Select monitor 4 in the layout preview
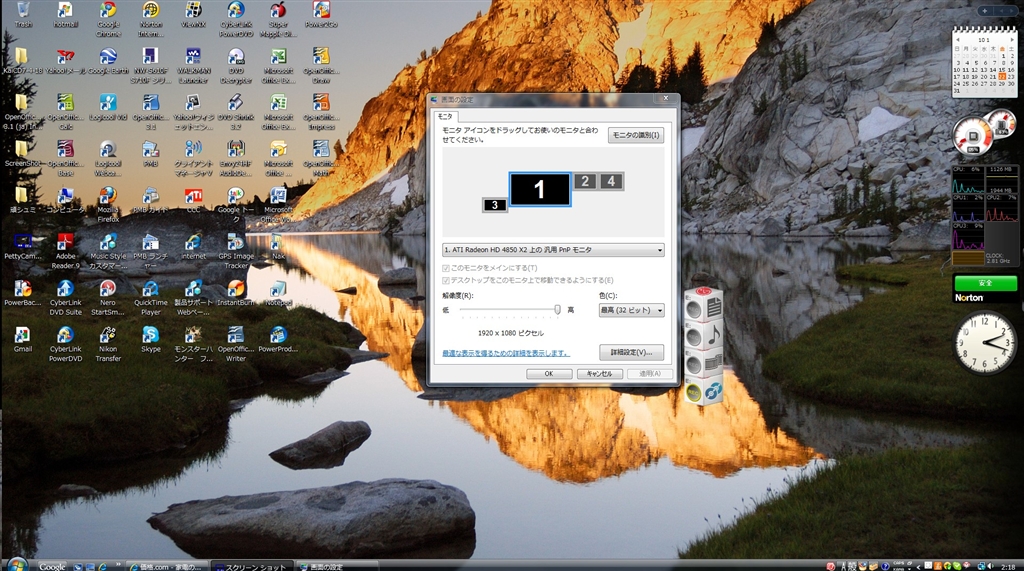This screenshot has width=1024, height=571. pos(611,182)
